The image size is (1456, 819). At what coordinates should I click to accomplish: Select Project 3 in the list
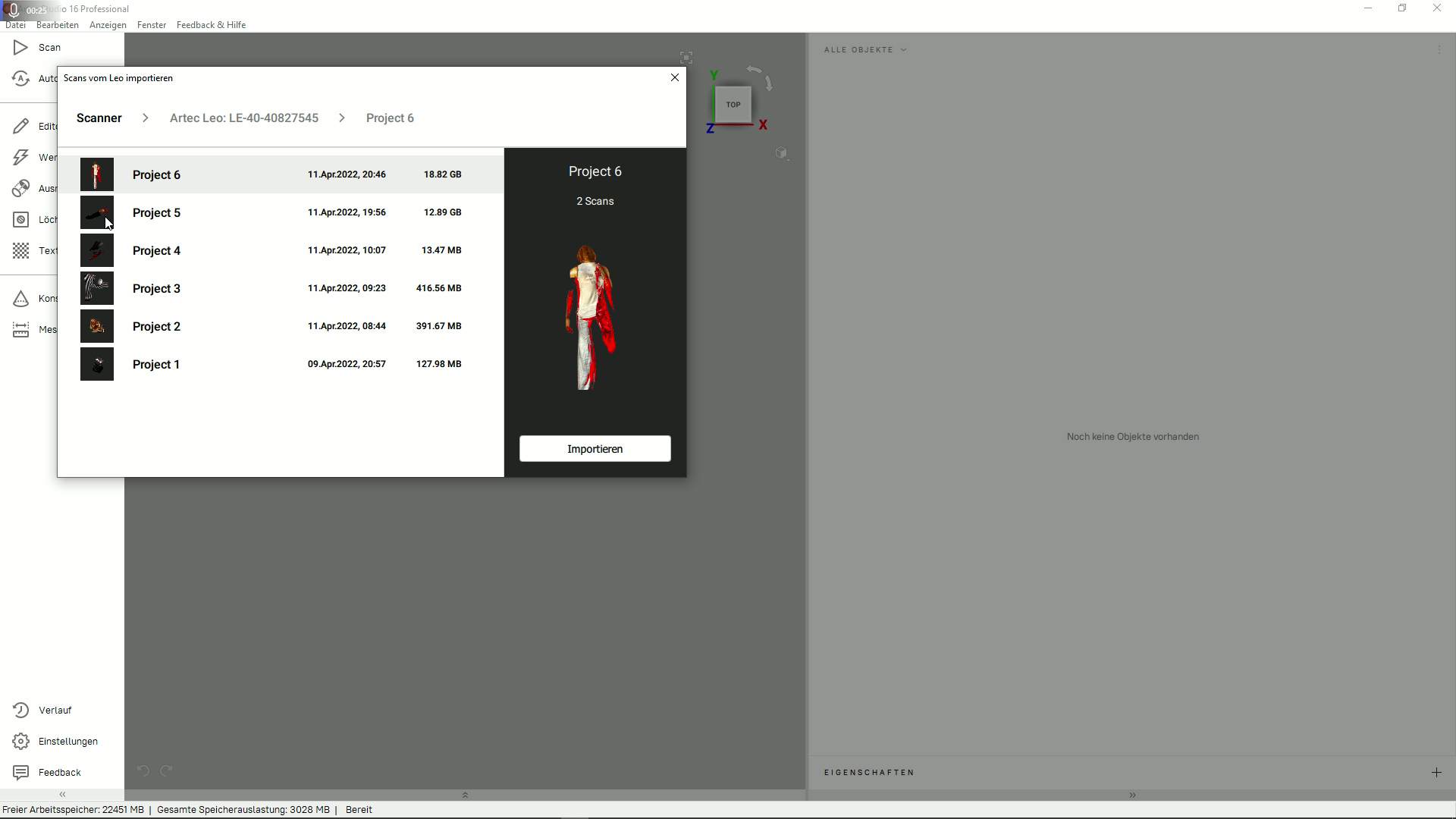click(281, 288)
